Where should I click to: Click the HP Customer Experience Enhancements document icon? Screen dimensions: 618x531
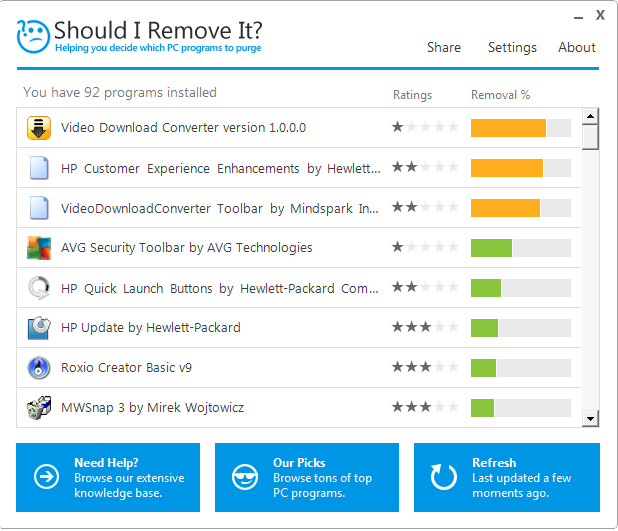(x=39, y=168)
